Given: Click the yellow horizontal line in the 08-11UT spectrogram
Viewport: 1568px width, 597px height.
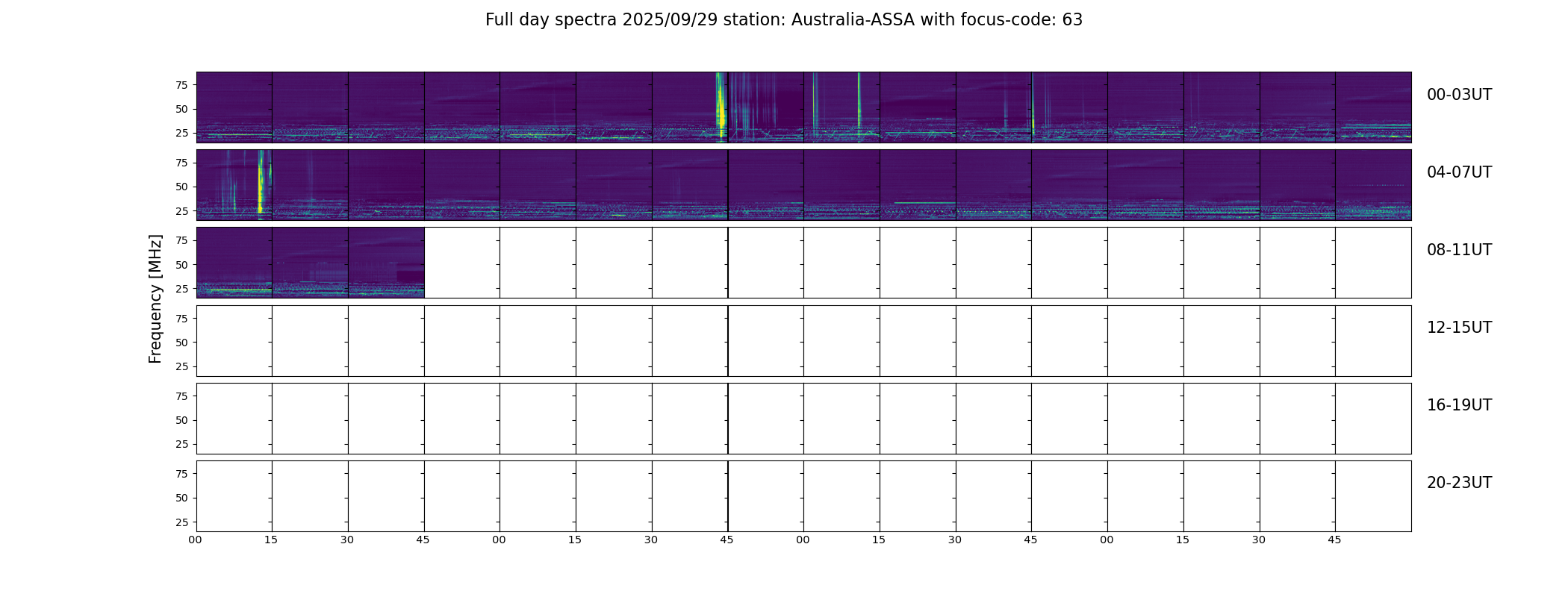Looking at the screenshot, I should pyautogui.click(x=237, y=290).
